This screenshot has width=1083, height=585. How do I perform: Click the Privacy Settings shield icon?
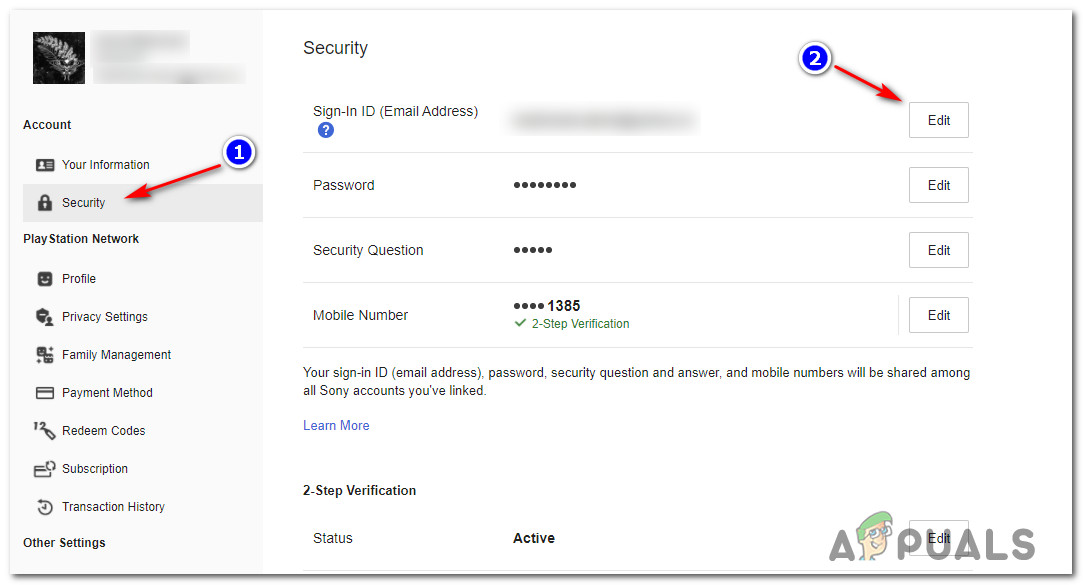pyautogui.click(x=45, y=317)
